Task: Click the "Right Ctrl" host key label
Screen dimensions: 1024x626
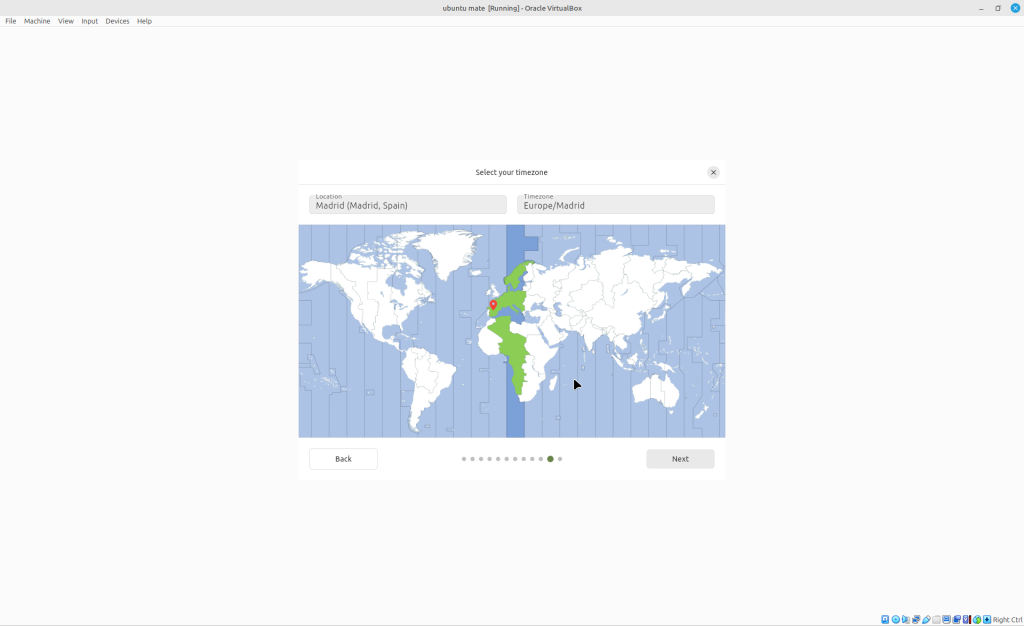Action: (1008, 619)
